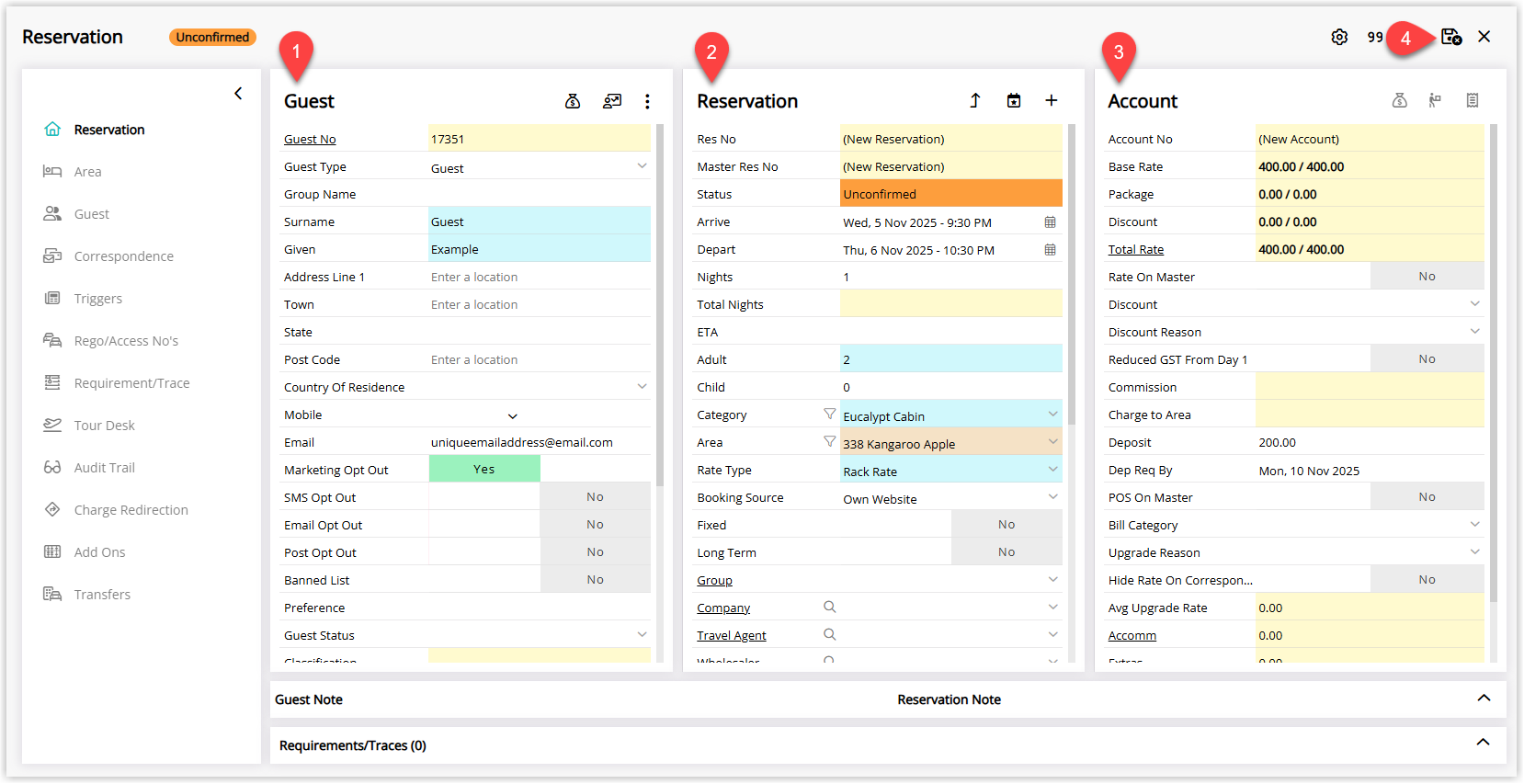Toggle the Long Term switch

(951, 551)
